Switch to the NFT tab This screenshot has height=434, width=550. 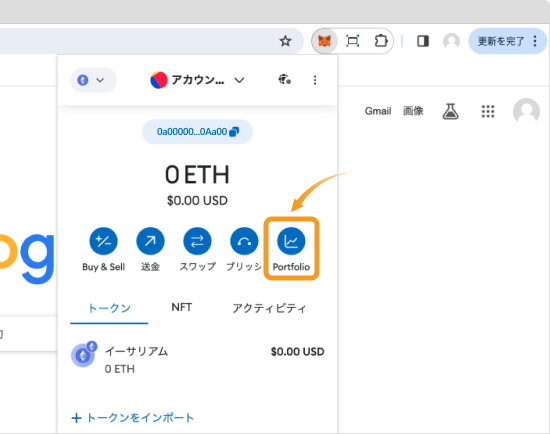tap(181, 307)
